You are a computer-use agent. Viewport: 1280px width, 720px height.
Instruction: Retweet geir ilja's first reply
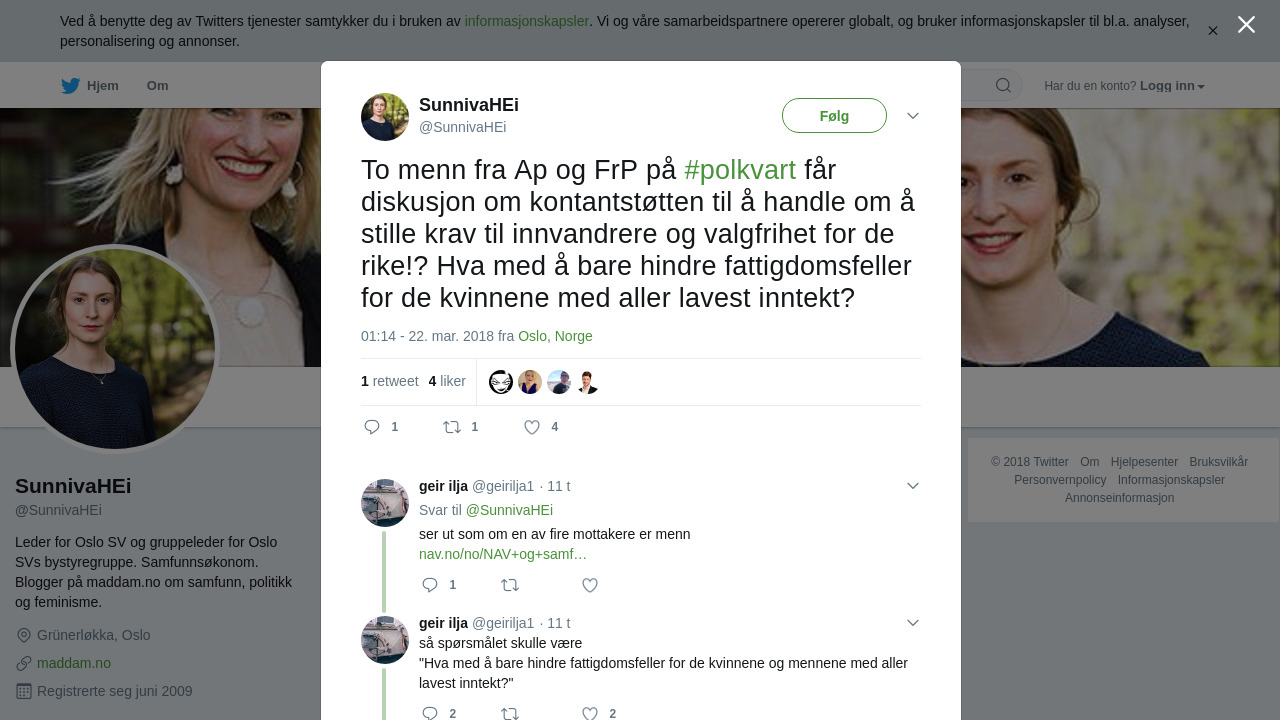(510, 585)
